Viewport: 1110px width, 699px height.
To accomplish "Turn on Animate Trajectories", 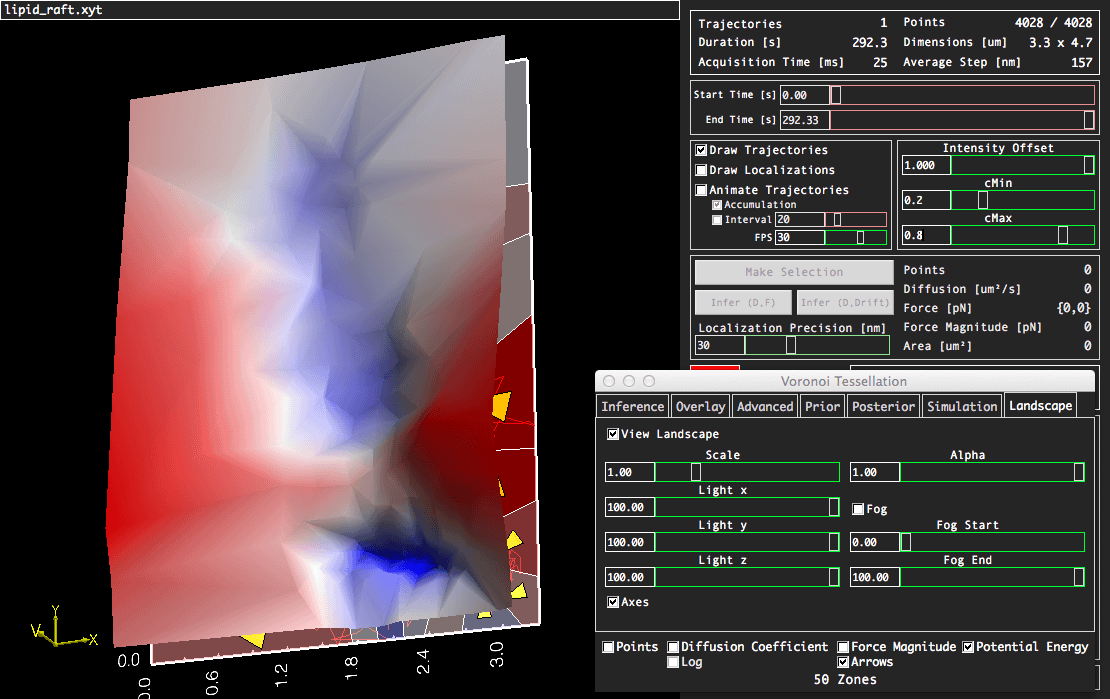I will click(702, 190).
